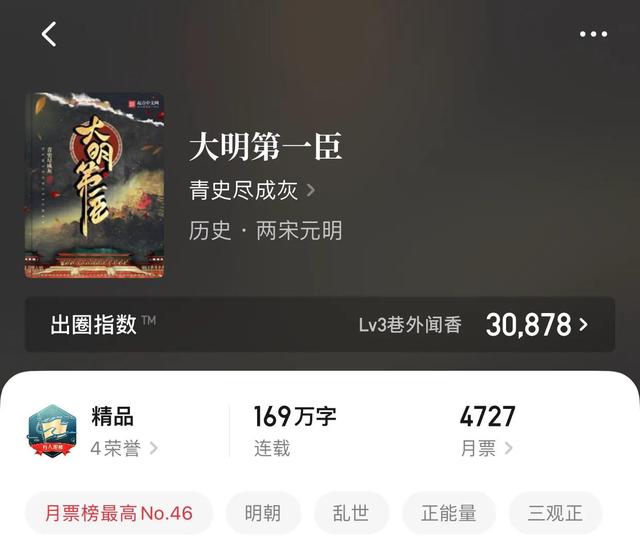Tap the 30,878 index score
Viewport: 640px width, 551px height.
pos(528,325)
